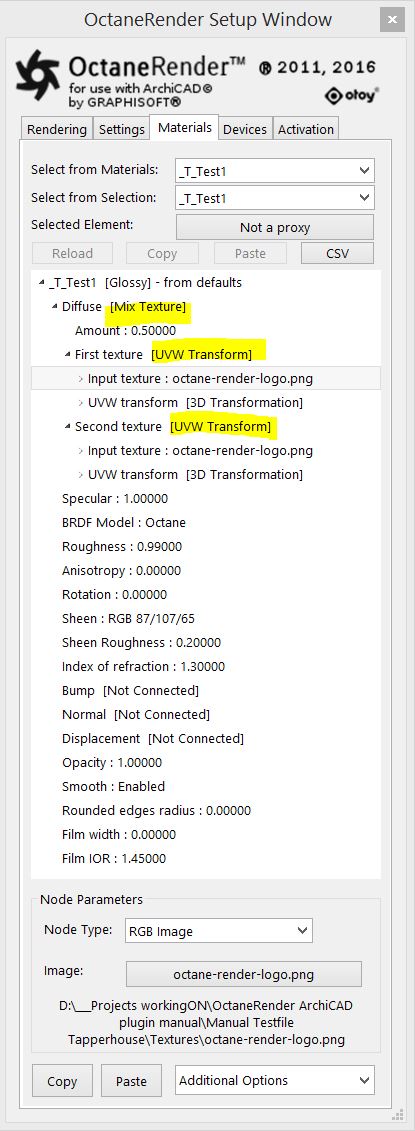Click the otoy logo
Image resolution: width=415 pixels, height=1131 pixels.
[x=352, y=95]
